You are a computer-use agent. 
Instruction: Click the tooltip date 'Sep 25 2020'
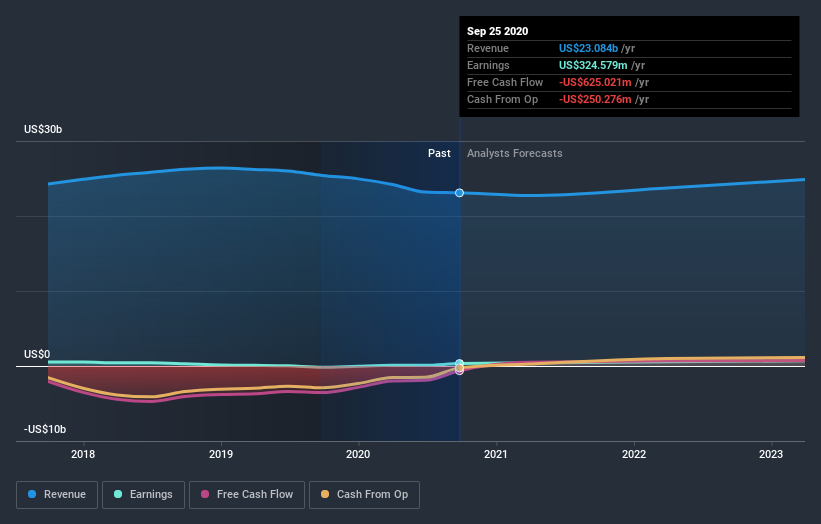point(497,31)
